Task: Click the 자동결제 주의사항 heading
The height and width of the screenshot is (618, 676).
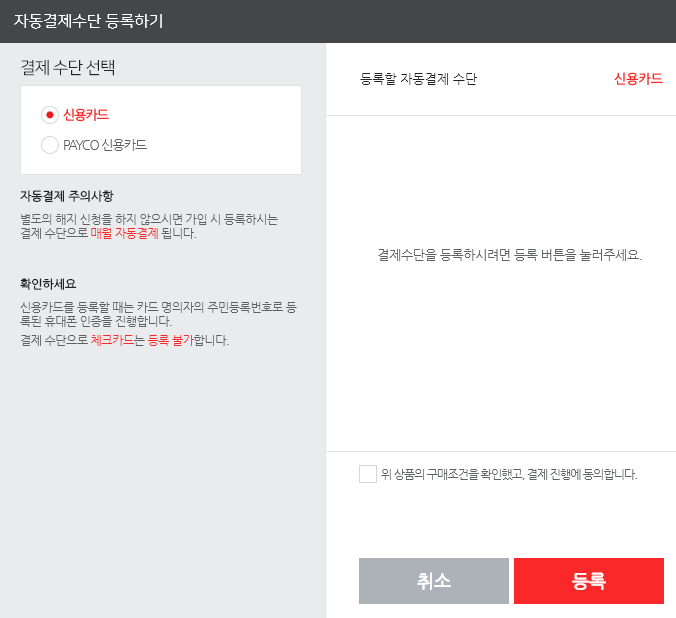Action: 67,196
